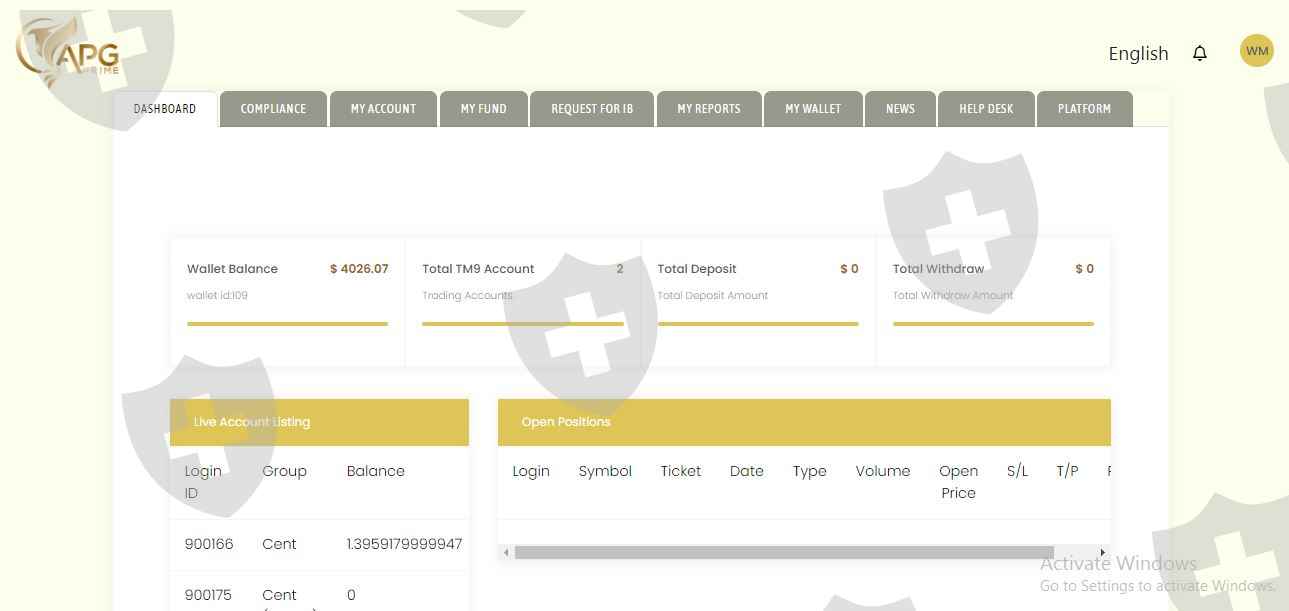Screen dimensions: 1289x611
Task: Open the Request for IB tab
Action: tap(592, 109)
